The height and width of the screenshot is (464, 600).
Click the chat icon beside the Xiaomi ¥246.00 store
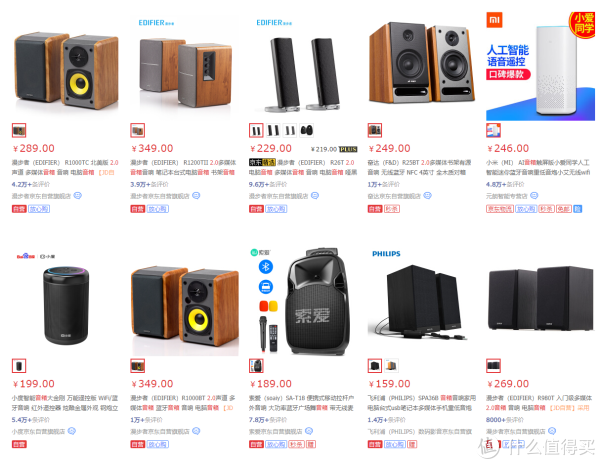click(x=534, y=195)
